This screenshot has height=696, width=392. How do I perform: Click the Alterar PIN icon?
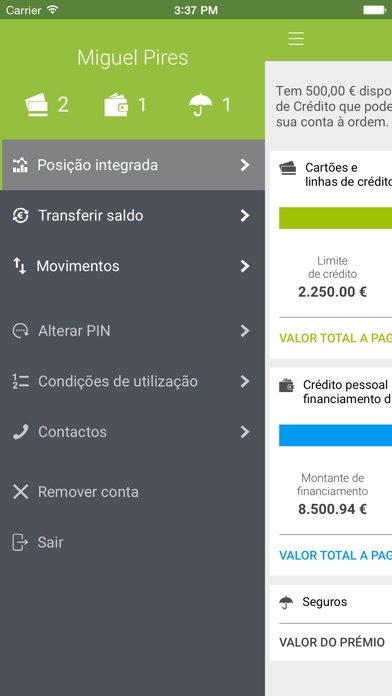[x=20, y=331]
